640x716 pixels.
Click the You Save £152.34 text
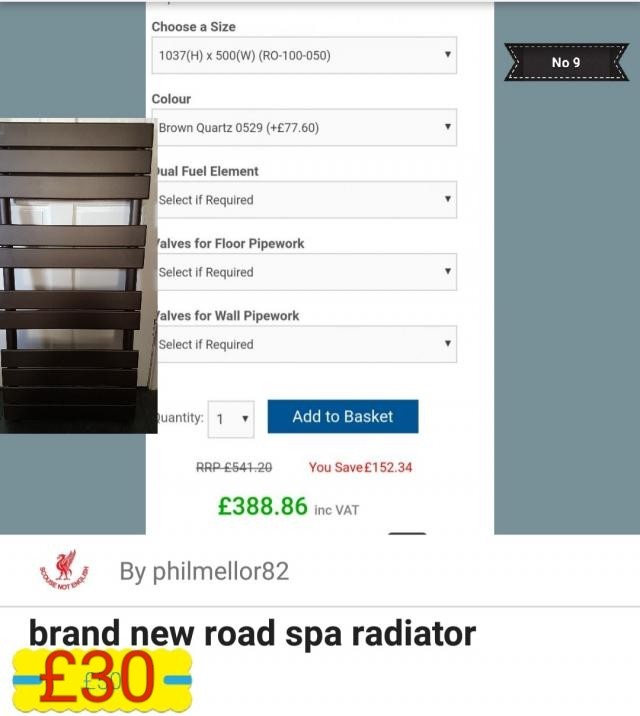[x=360, y=467]
